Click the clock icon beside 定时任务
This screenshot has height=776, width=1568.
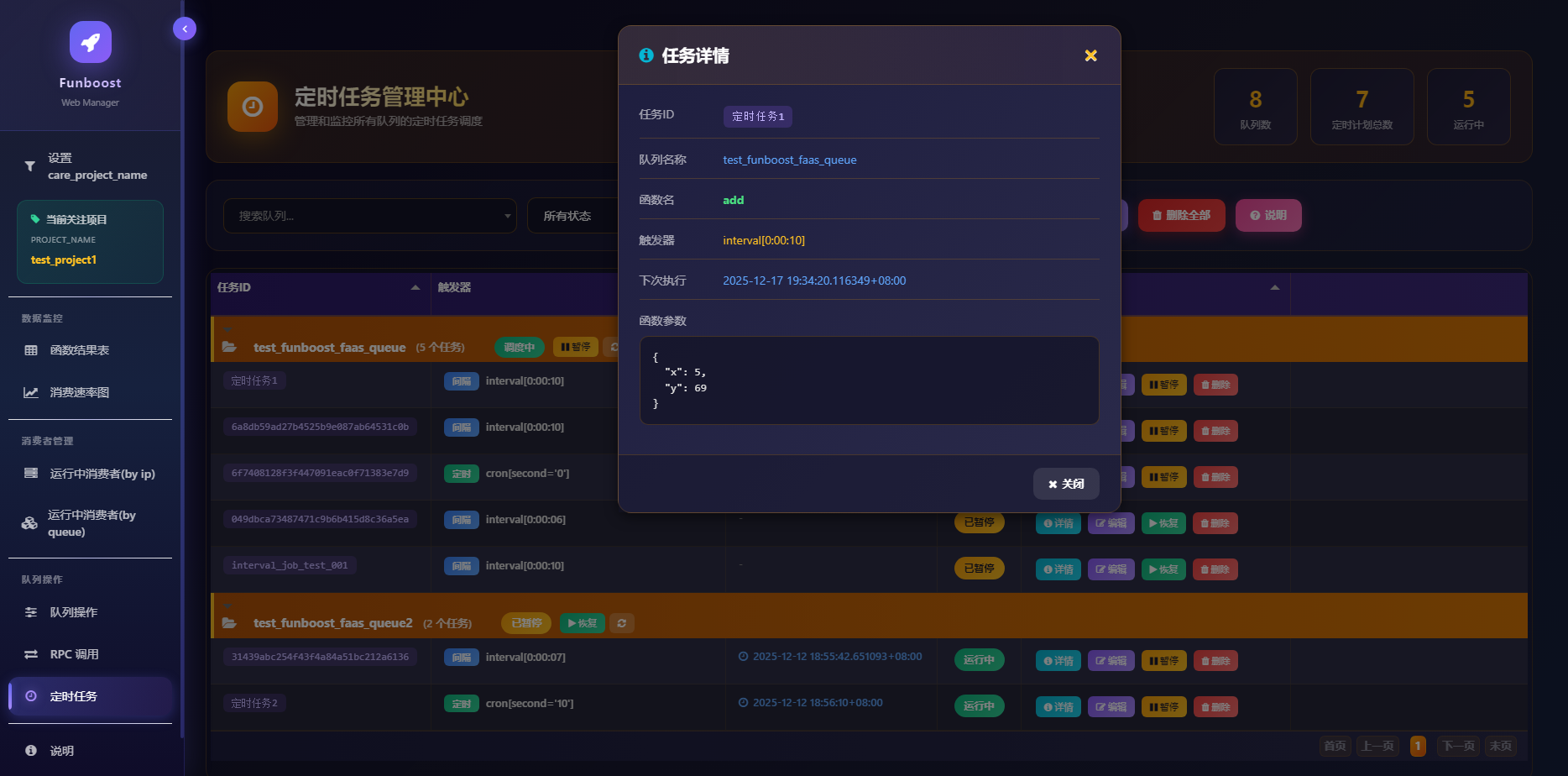pos(31,696)
